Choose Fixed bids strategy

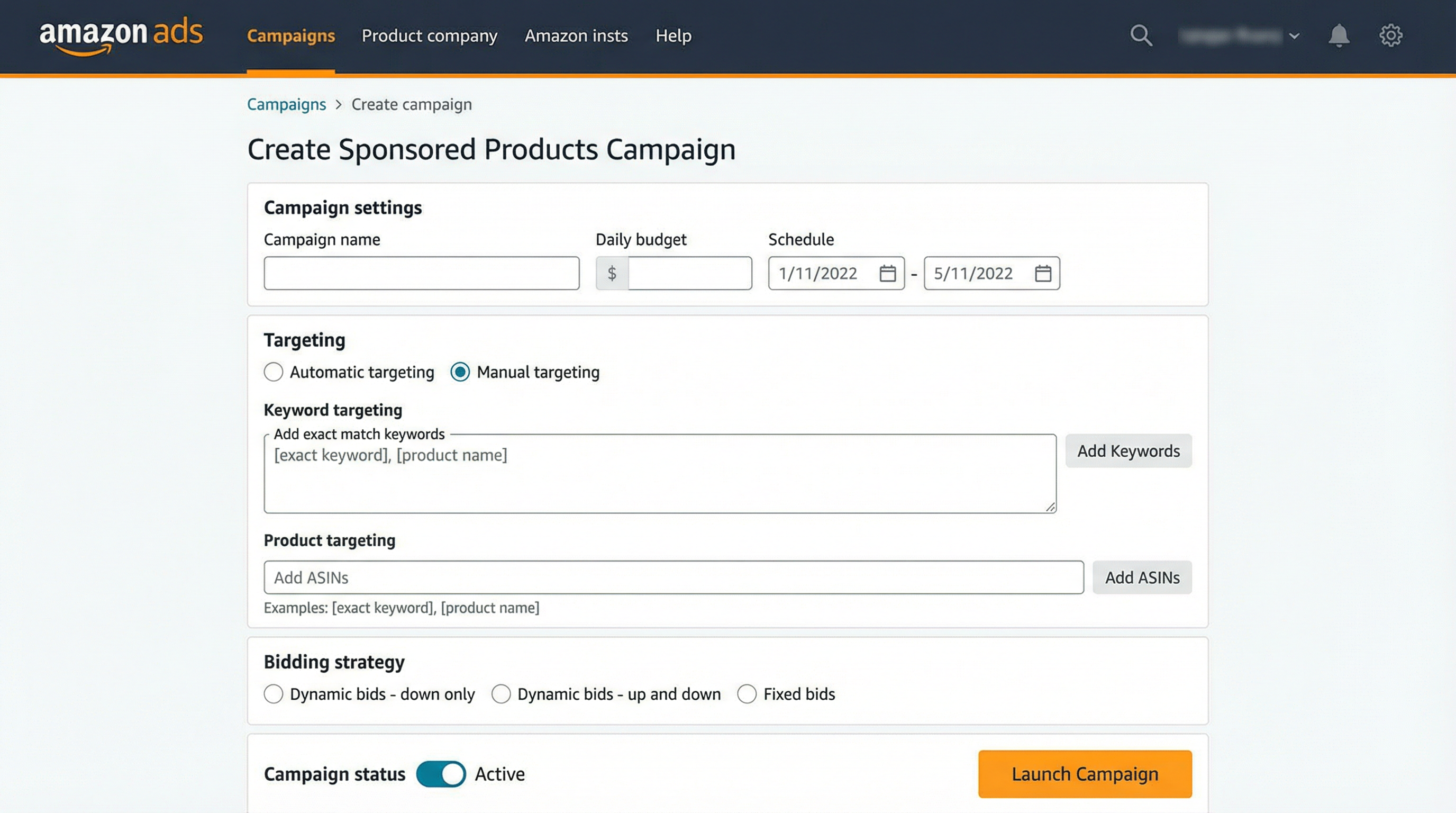(x=747, y=694)
